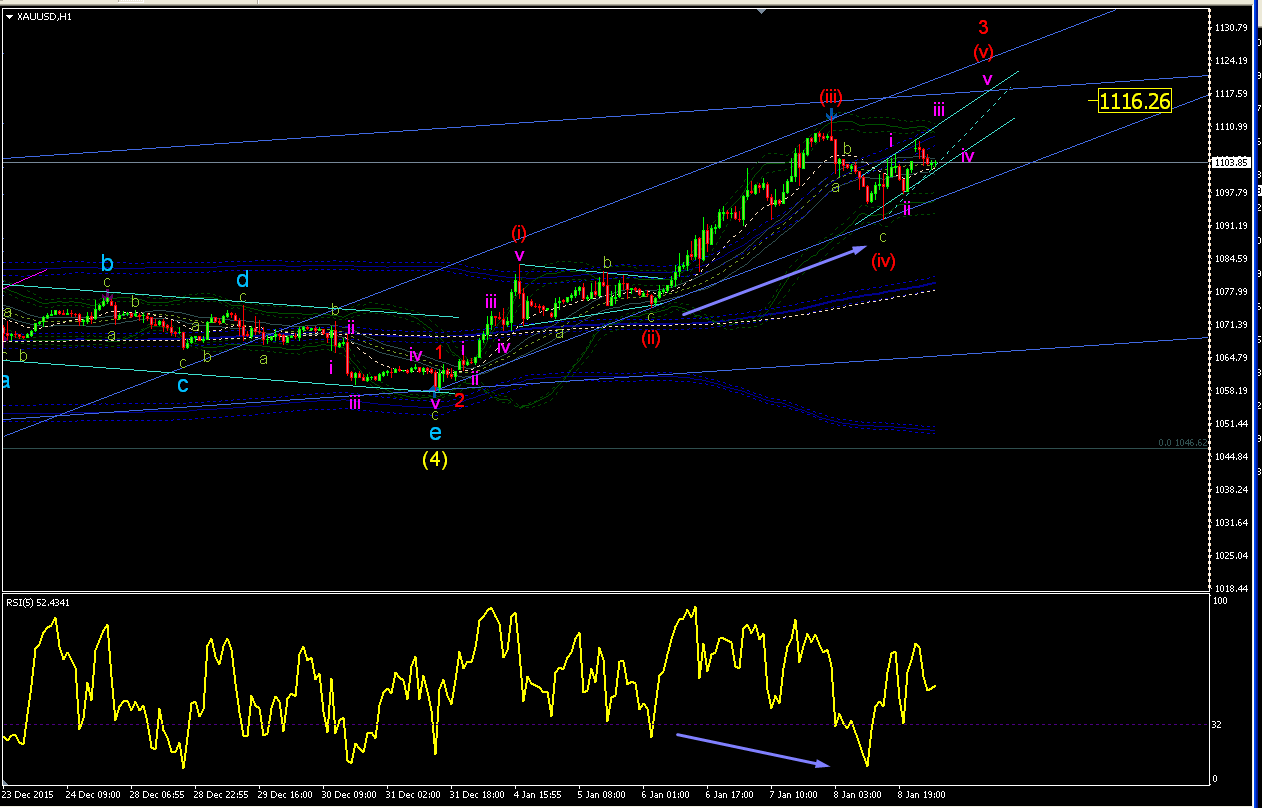The height and width of the screenshot is (808, 1262).
Task: Click the 23 Dec 2015 date label
Action: point(28,795)
